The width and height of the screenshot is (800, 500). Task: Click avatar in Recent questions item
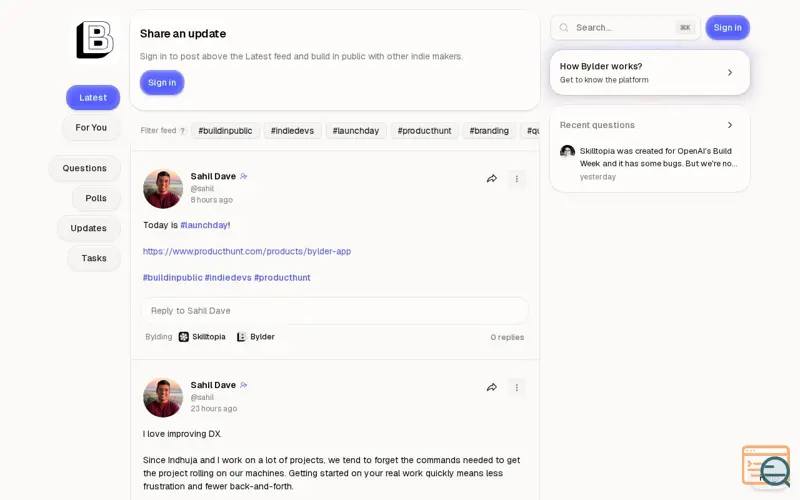pos(567,152)
